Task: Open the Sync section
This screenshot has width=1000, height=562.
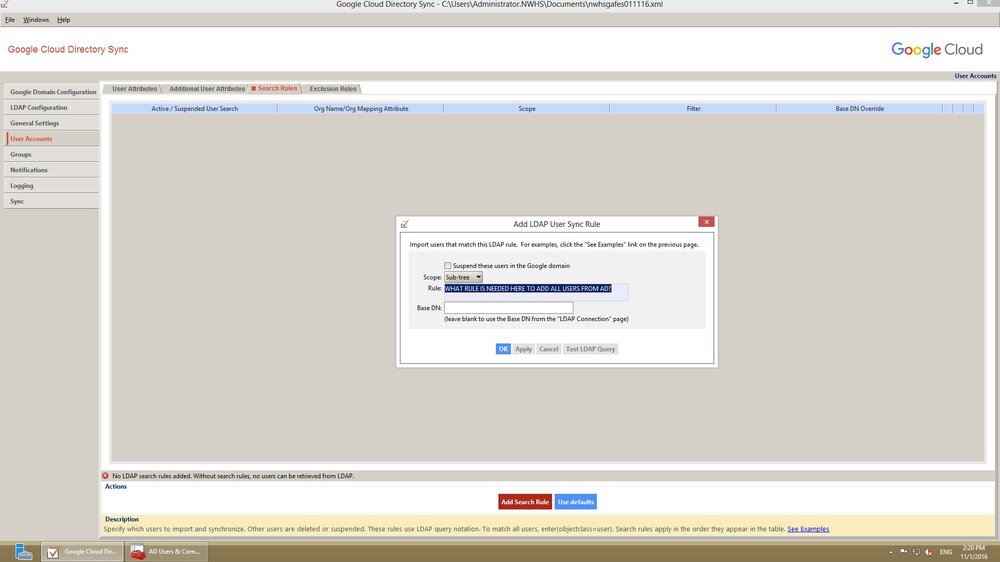Action: pyautogui.click(x=52, y=202)
